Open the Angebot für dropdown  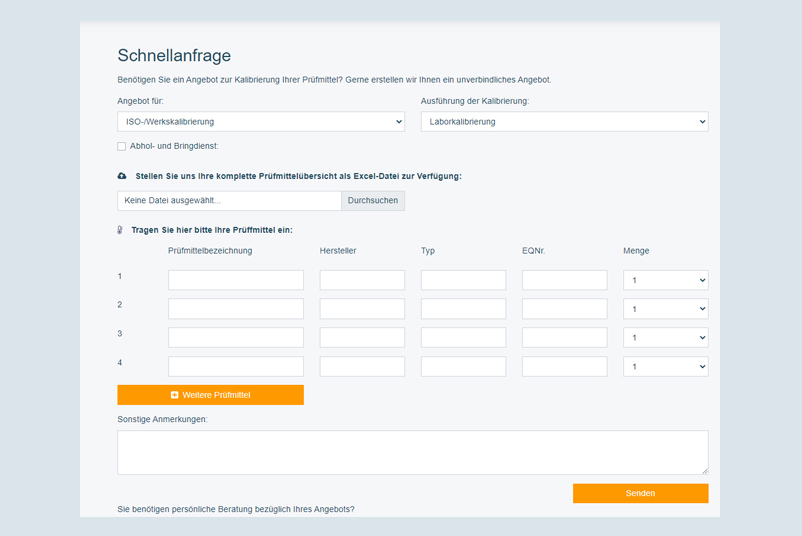click(x=261, y=122)
